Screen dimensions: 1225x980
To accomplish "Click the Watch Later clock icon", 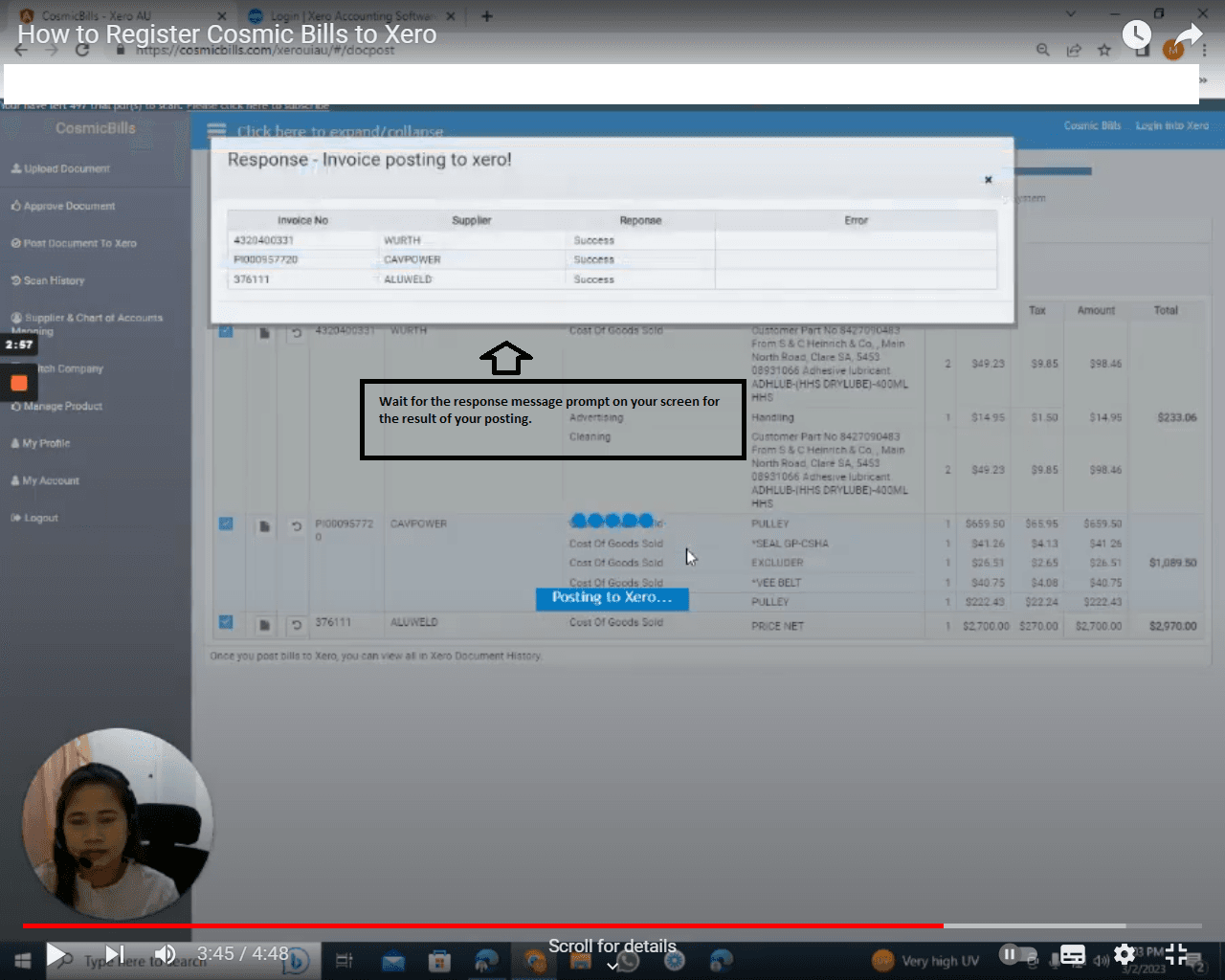I will 1136,35.
